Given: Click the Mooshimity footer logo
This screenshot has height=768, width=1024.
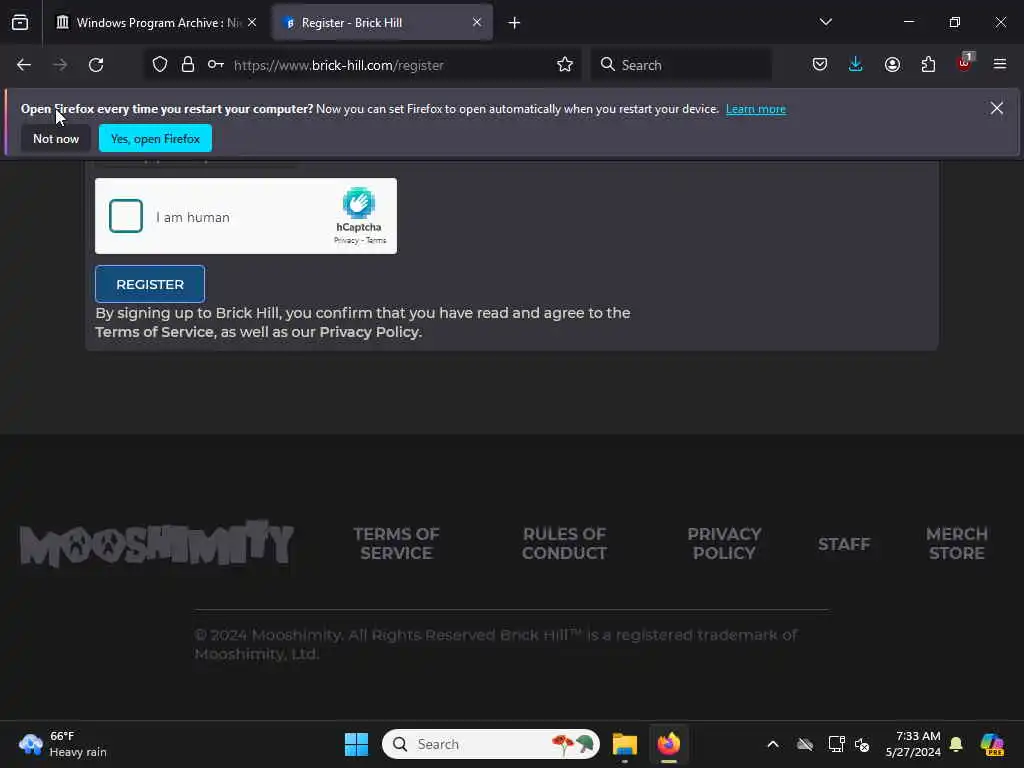Looking at the screenshot, I should click(157, 543).
